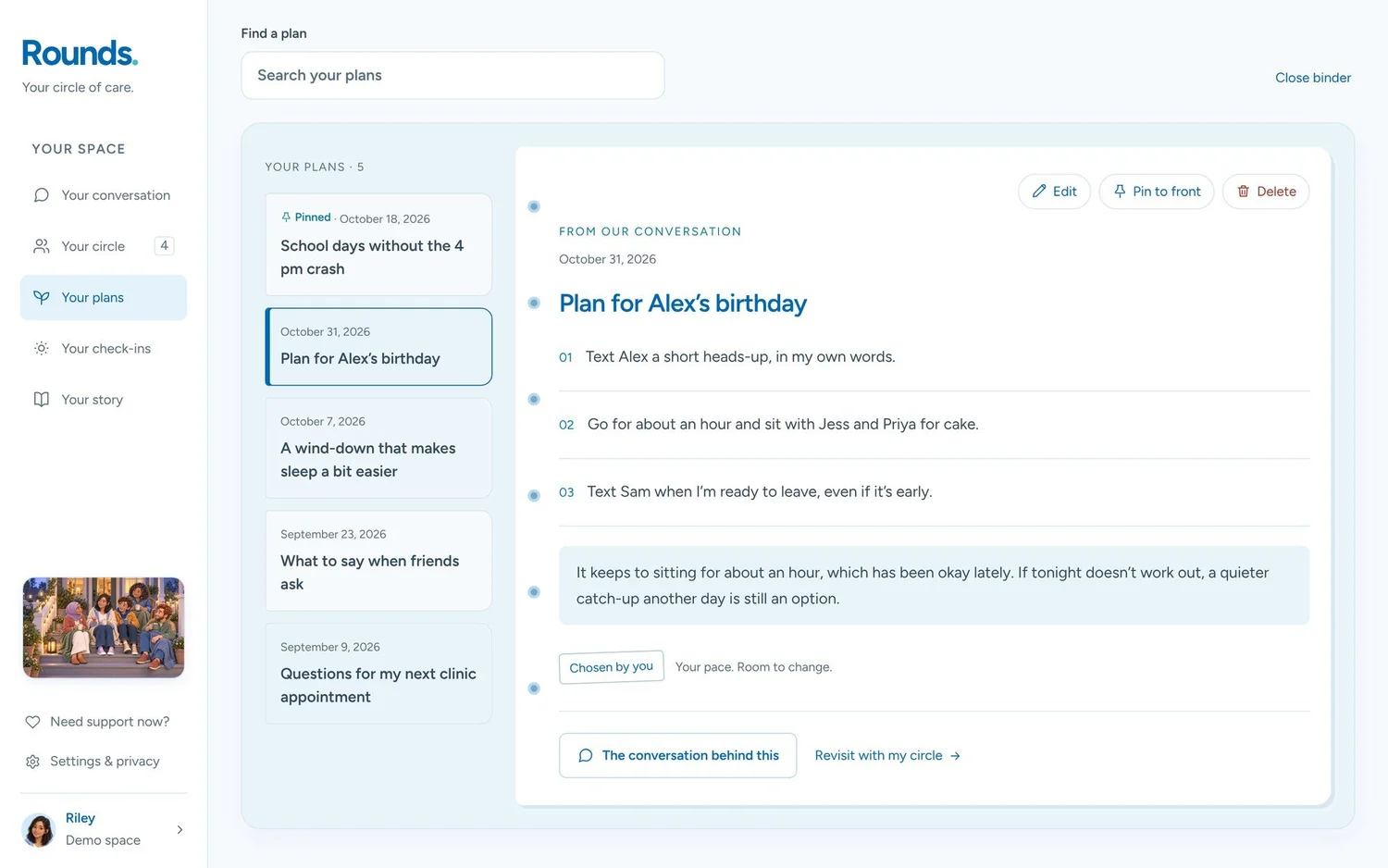Click Riley's profile avatar
Viewport: 1388px width, 868px height.
[39, 830]
